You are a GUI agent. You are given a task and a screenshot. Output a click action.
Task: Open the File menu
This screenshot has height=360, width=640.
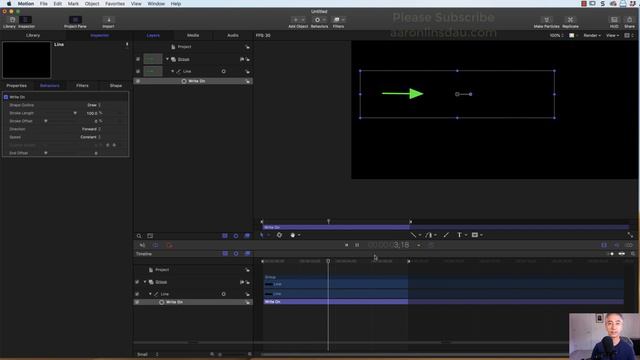tap(44, 4)
